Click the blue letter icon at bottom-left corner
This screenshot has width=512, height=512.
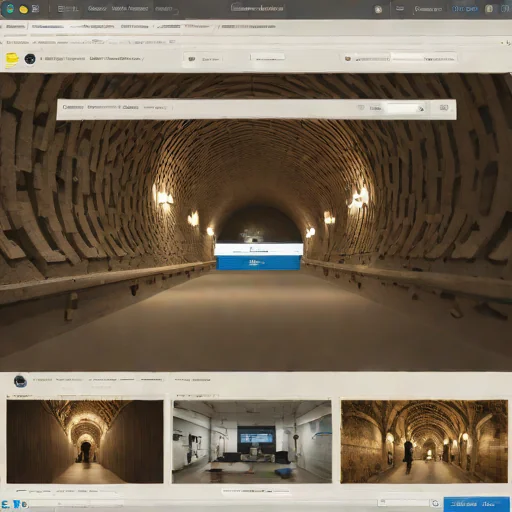click(x=5, y=504)
